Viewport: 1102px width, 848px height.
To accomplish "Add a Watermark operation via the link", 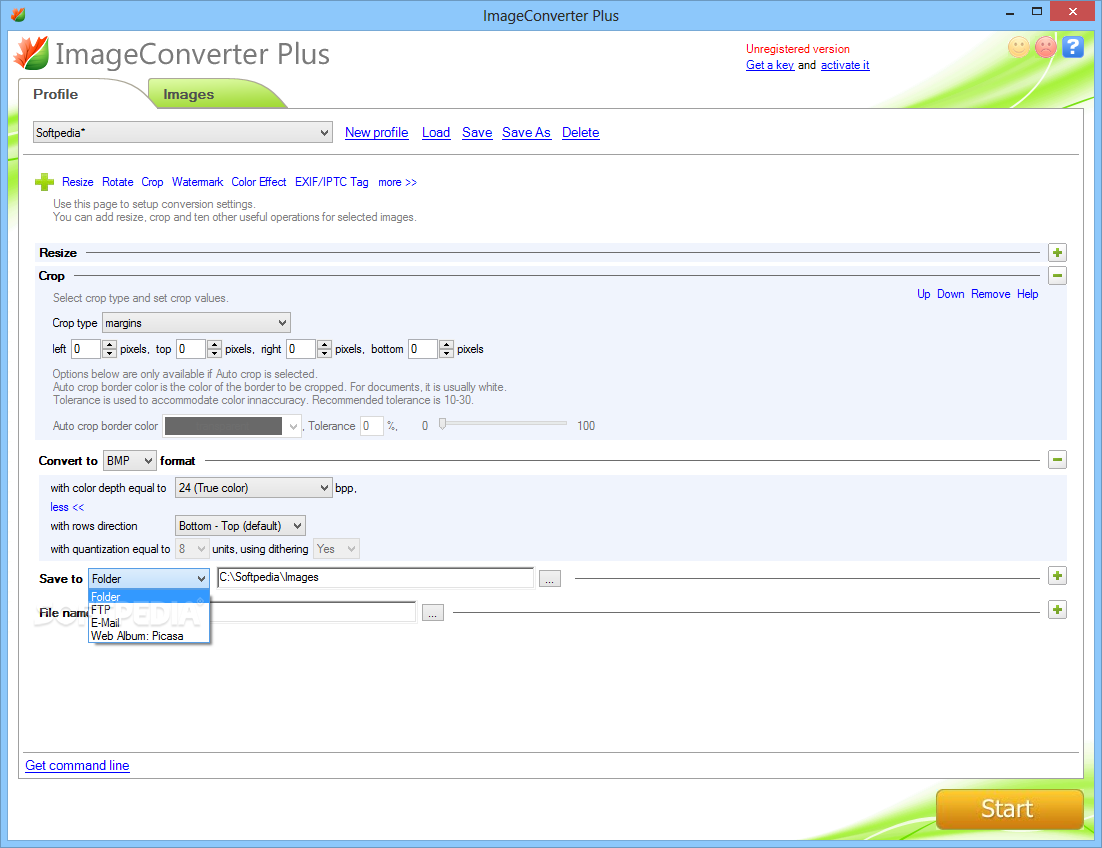I will [x=197, y=182].
